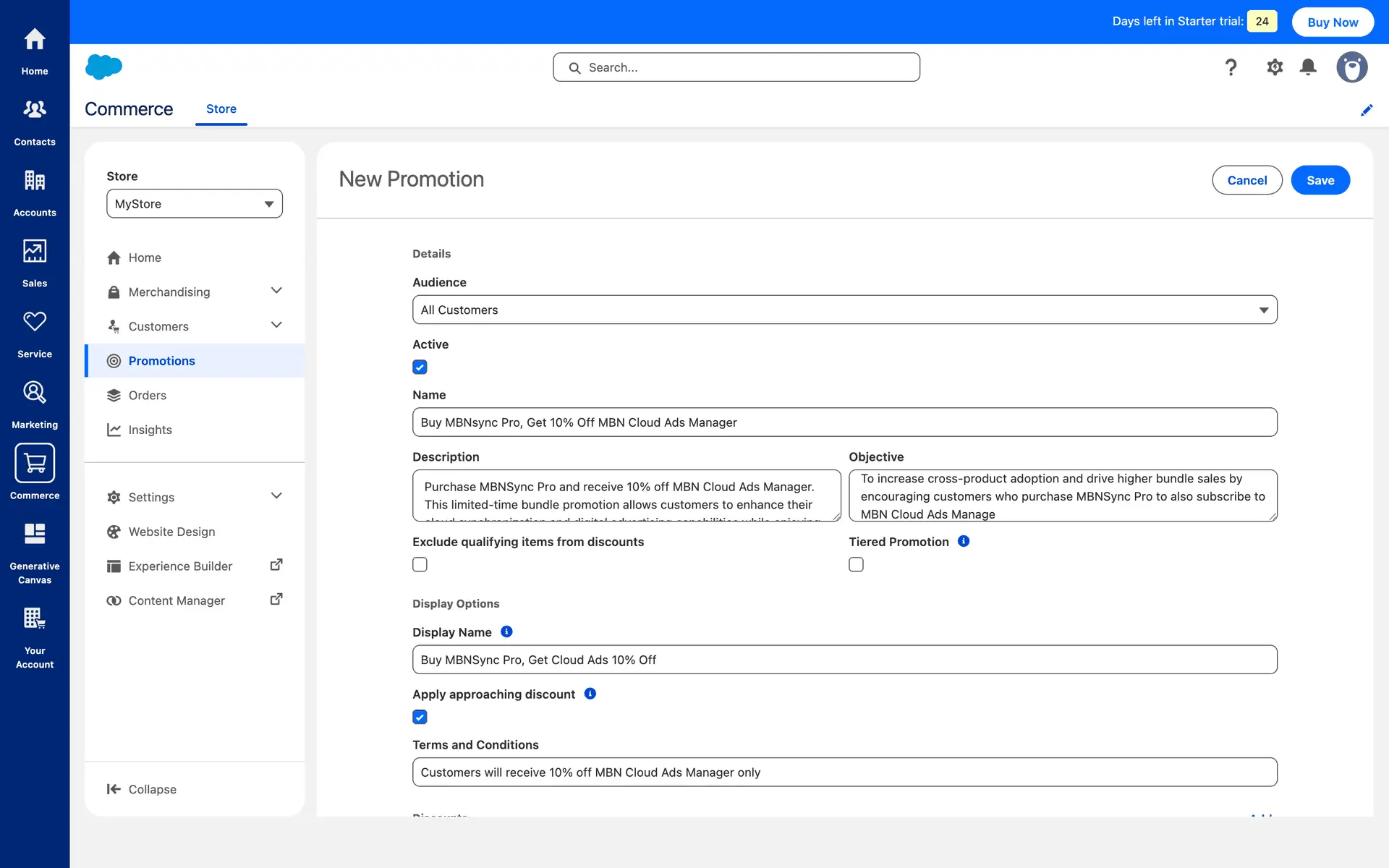Save the new promotion
1389x868 pixels.
point(1320,180)
